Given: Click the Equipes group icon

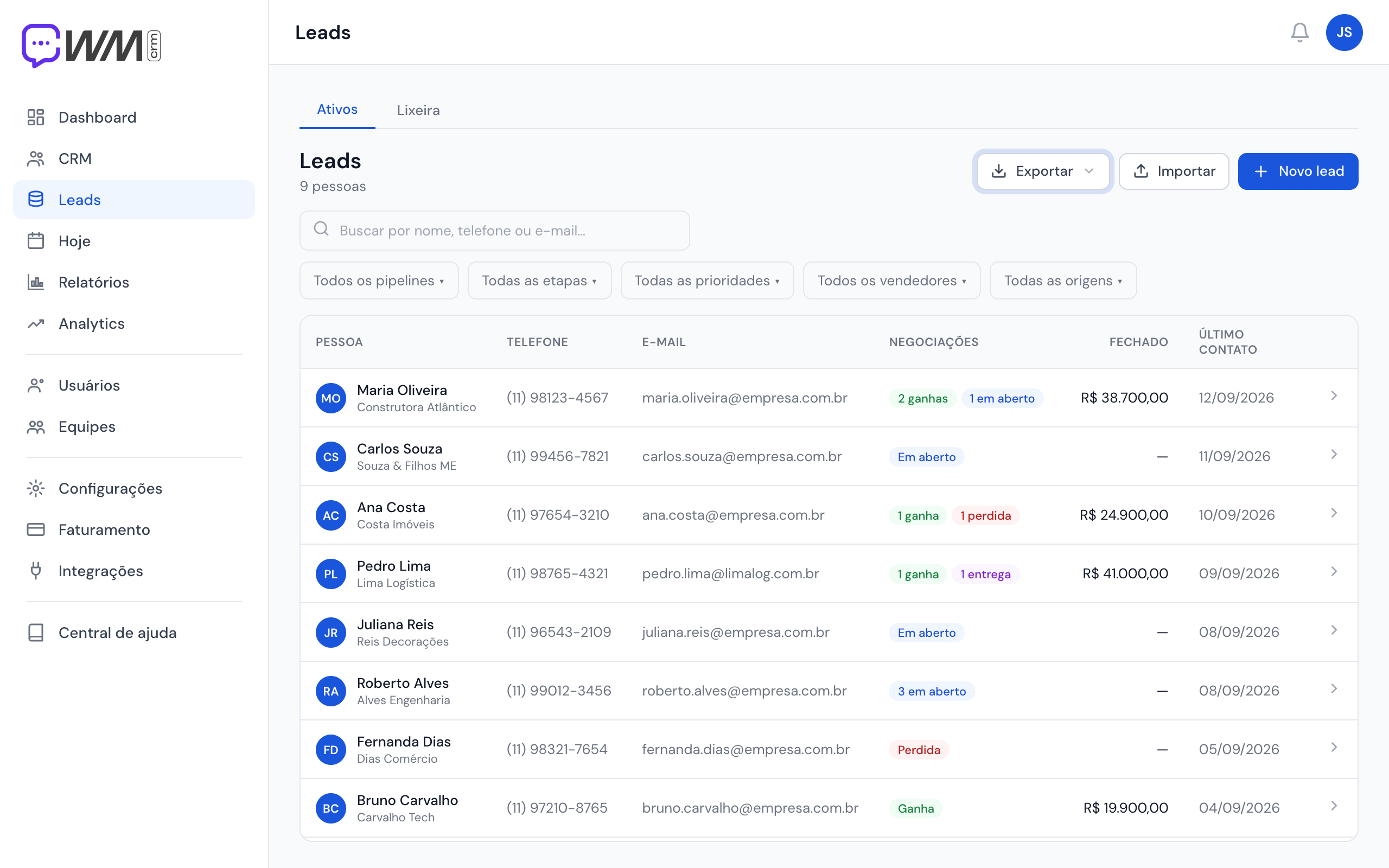Looking at the screenshot, I should (36, 426).
